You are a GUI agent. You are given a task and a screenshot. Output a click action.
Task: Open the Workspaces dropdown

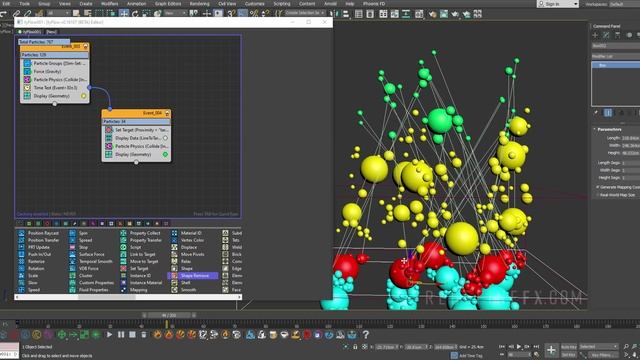(x=624, y=4)
